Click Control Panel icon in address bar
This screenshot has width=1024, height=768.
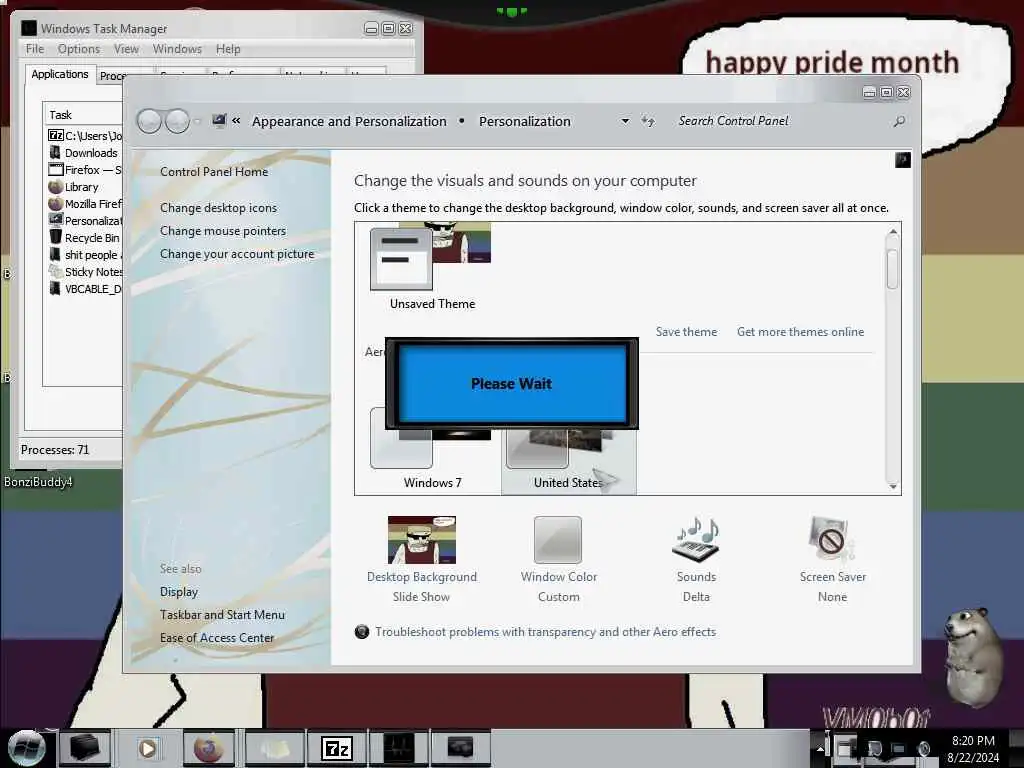click(x=219, y=121)
